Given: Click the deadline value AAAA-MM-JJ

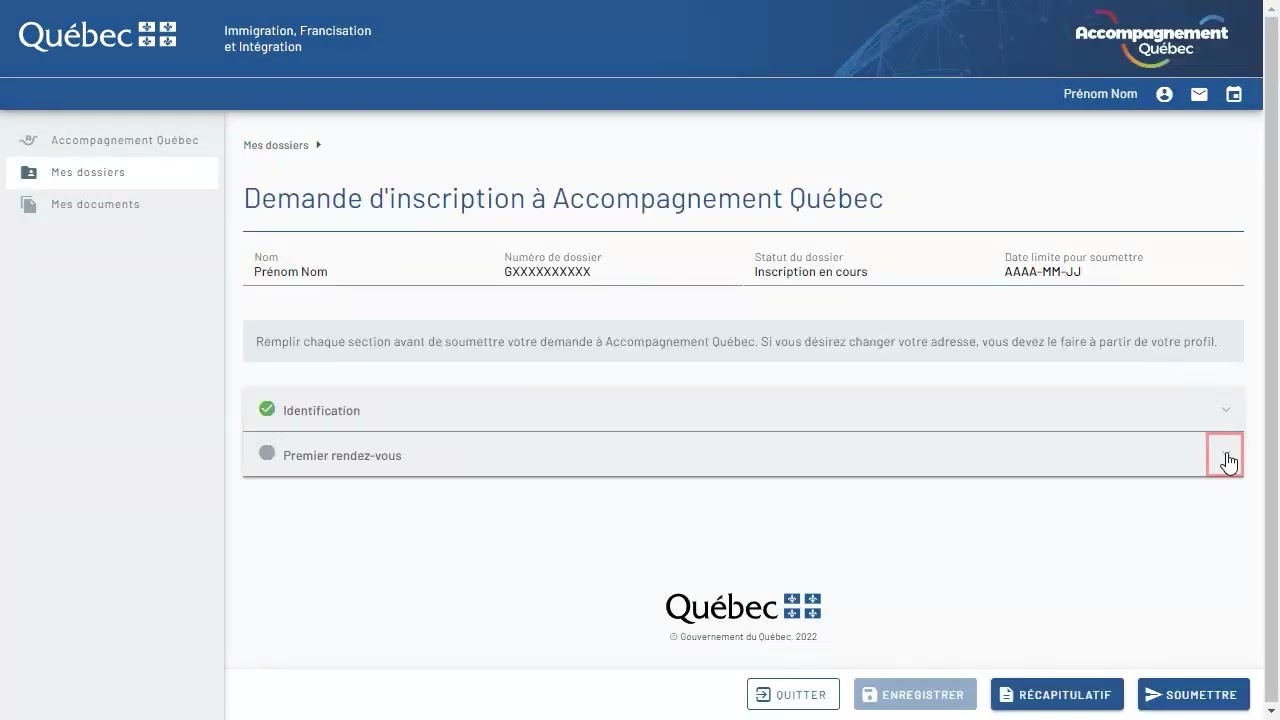Looking at the screenshot, I should pos(1043,272).
